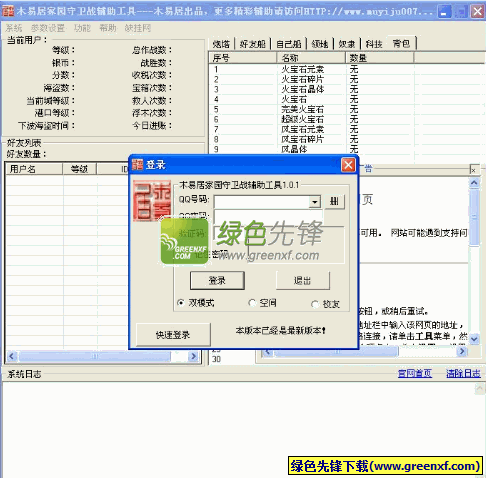Click the 清除日志 link
The height and width of the screenshot is (478, 486).
[463, 374]
